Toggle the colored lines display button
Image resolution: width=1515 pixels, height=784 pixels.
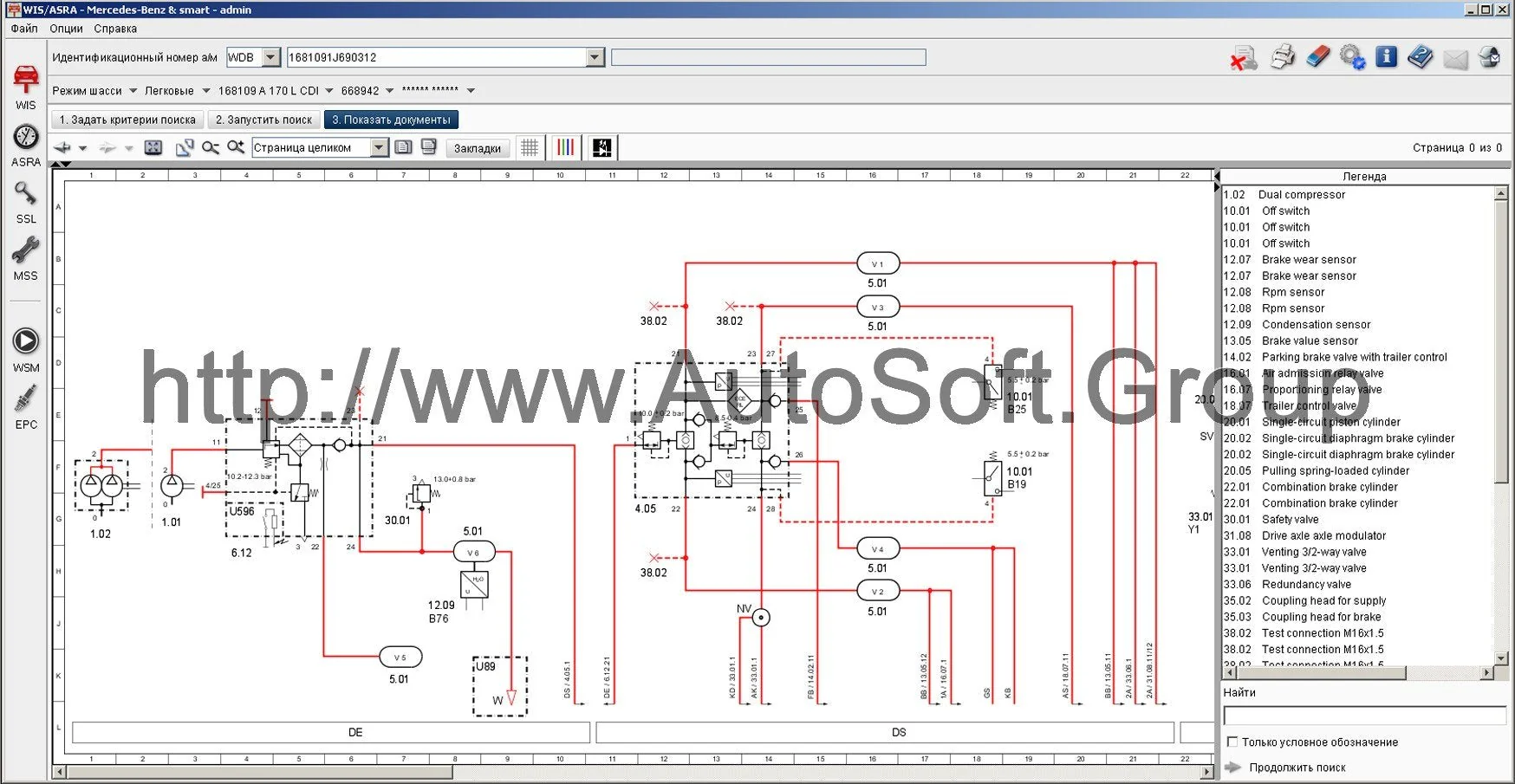[565, 148]
